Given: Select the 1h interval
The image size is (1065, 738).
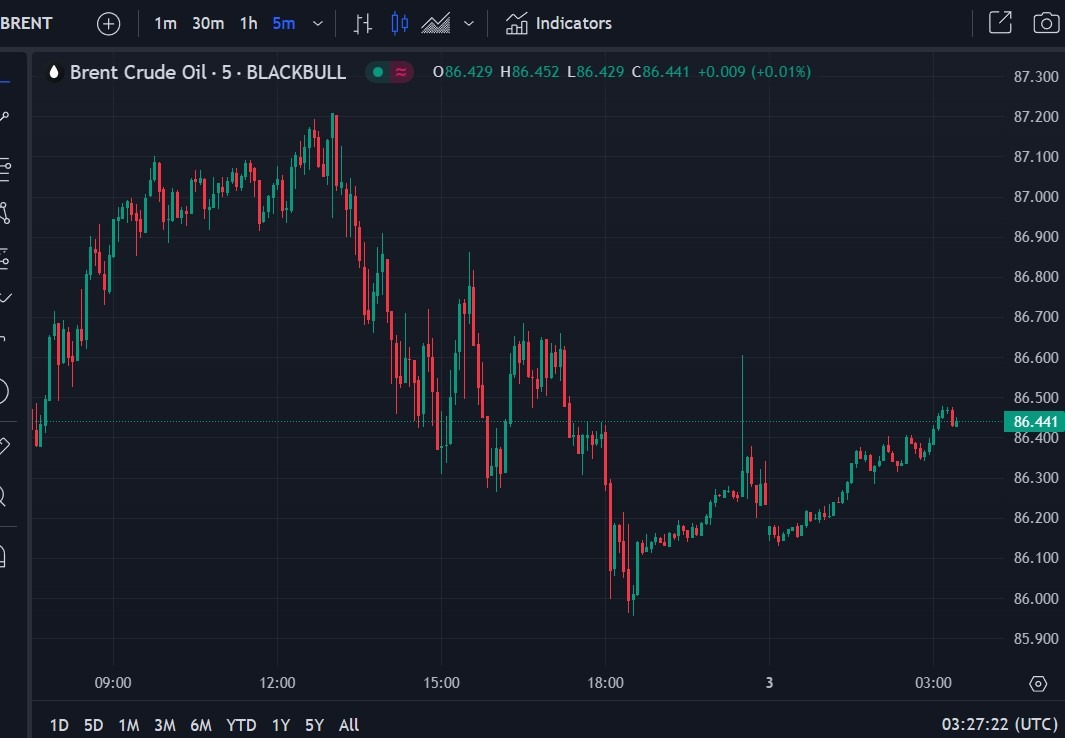Looking at the screenshot, I should point(249,24).
